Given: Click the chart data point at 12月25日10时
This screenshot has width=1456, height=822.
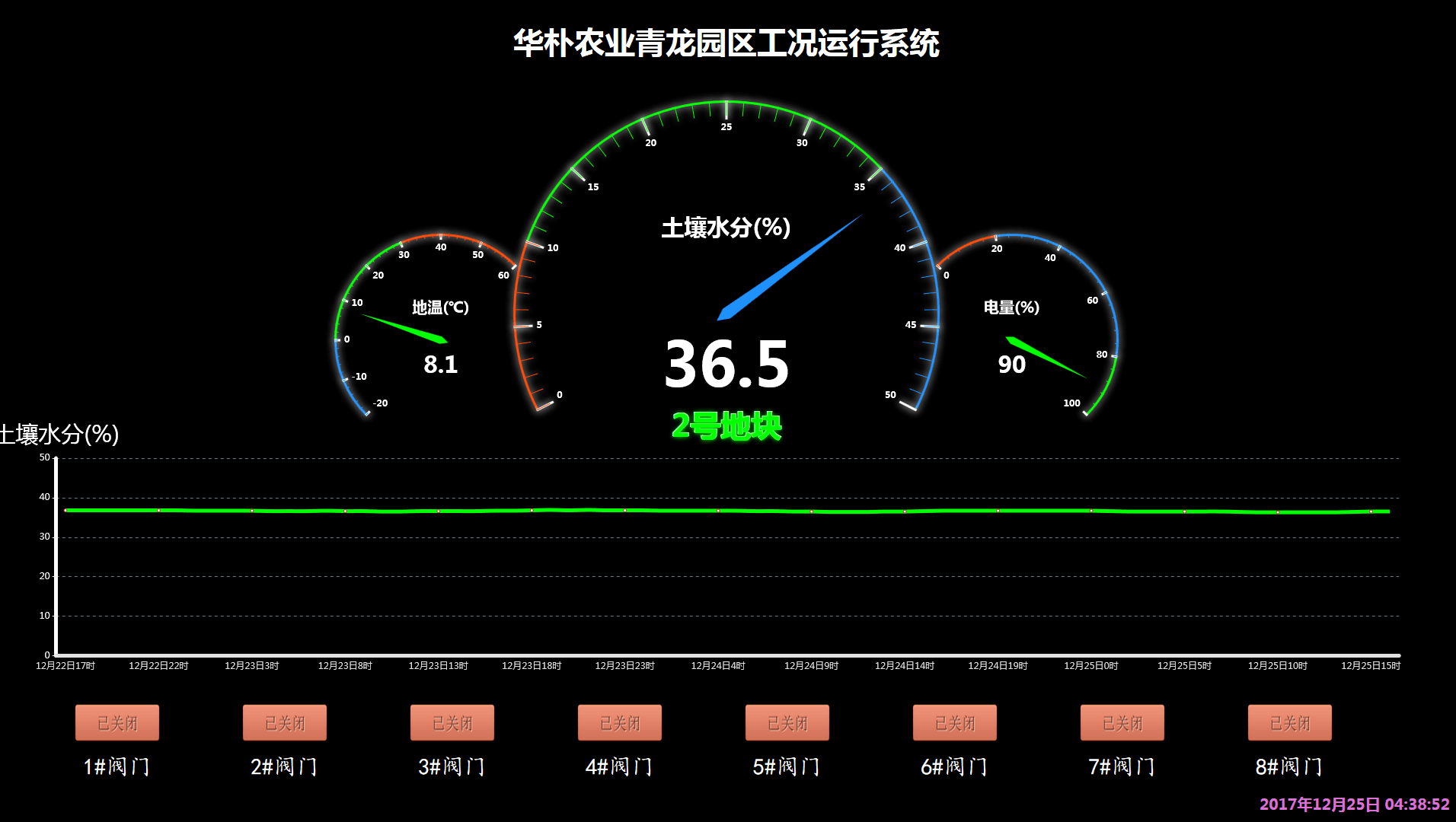Looking at the screenshot, I should click(1278, 512).
